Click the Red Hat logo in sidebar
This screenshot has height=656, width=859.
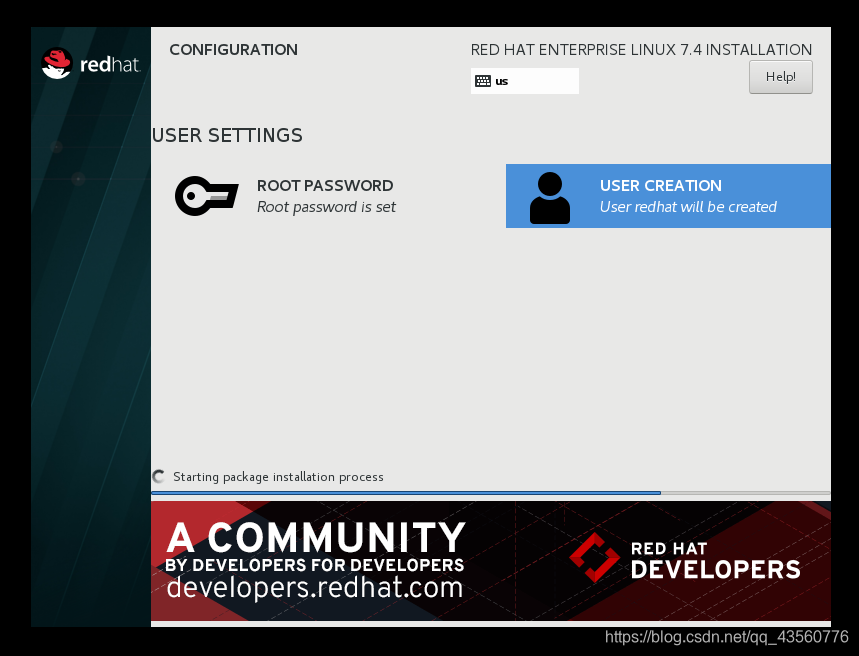pos(91,64)
